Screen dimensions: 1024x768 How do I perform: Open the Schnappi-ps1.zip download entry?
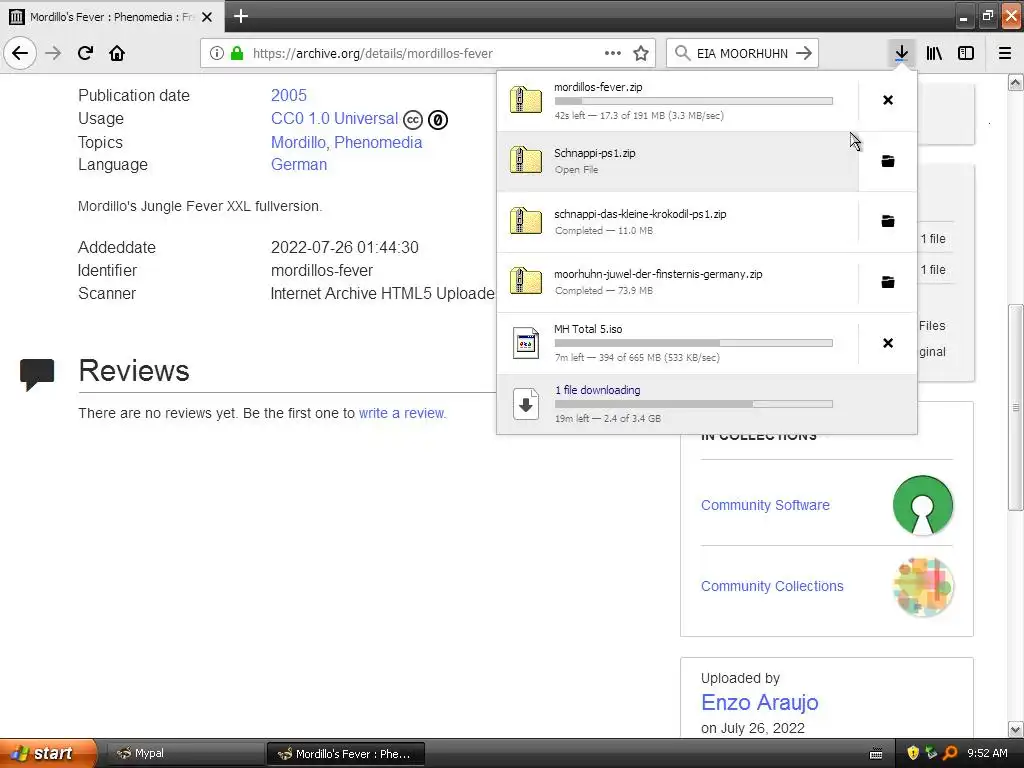tap(677, 161)
